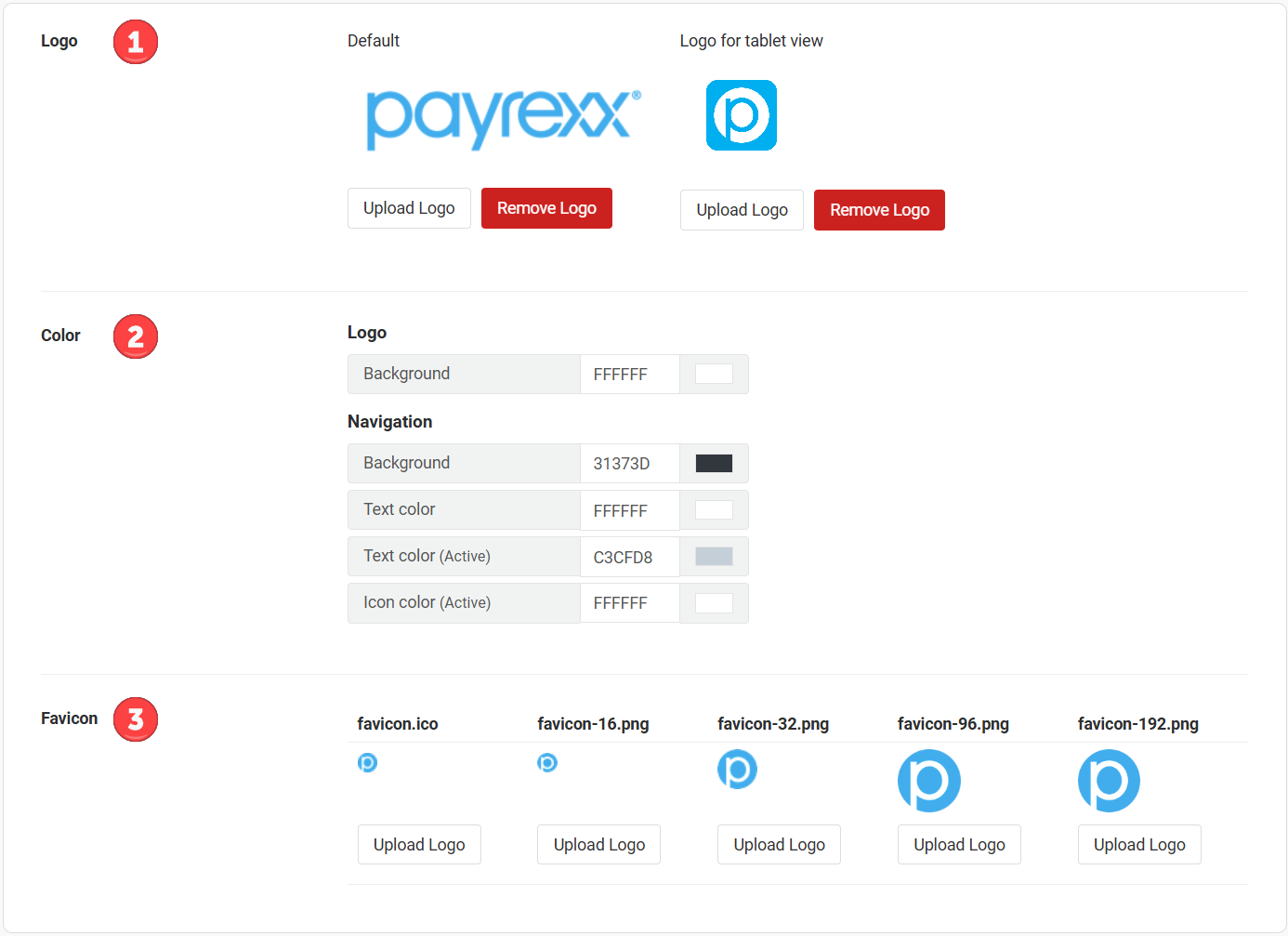Click the favicon-16.png preview icon
The image size is (1288, 936).
pyautogui.click(x=547, y=762)
